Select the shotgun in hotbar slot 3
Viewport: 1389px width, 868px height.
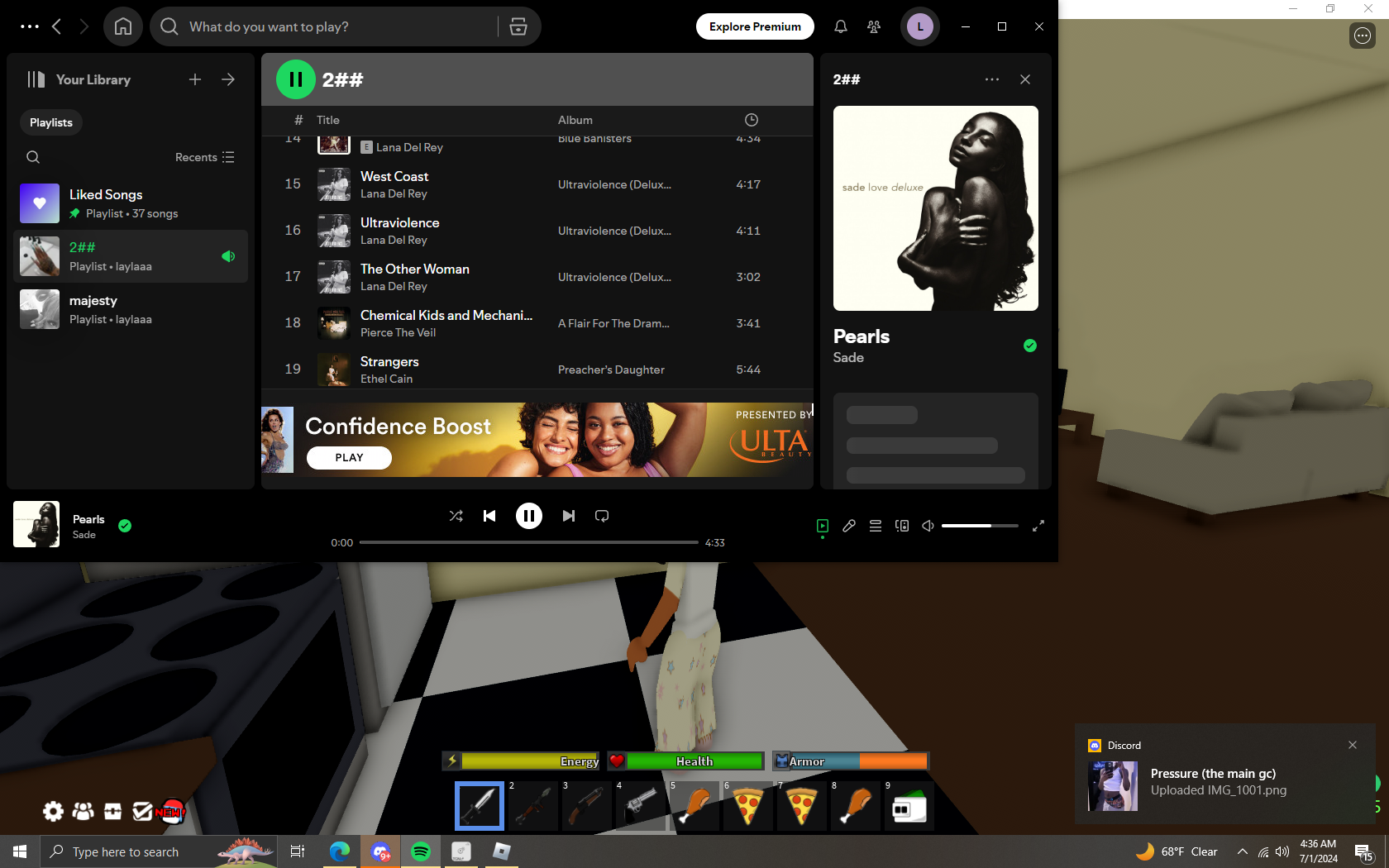tap(587, 805)
